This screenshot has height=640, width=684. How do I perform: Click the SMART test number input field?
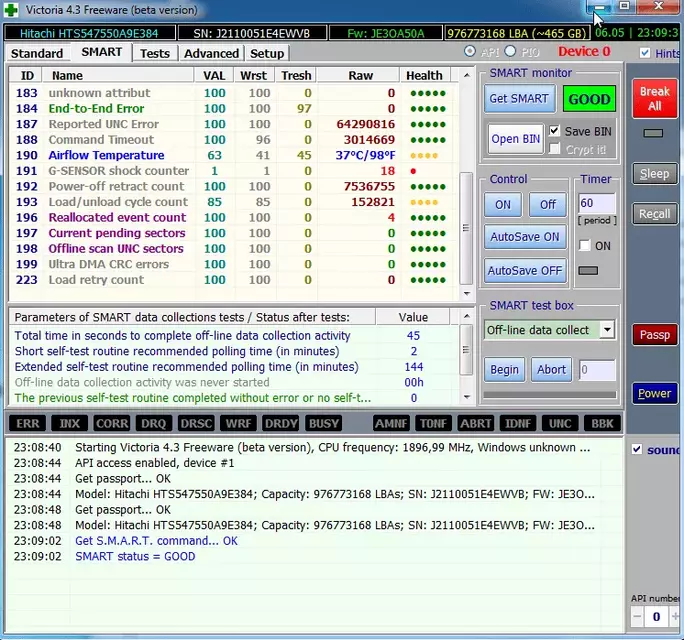click(x=597, y=370)
